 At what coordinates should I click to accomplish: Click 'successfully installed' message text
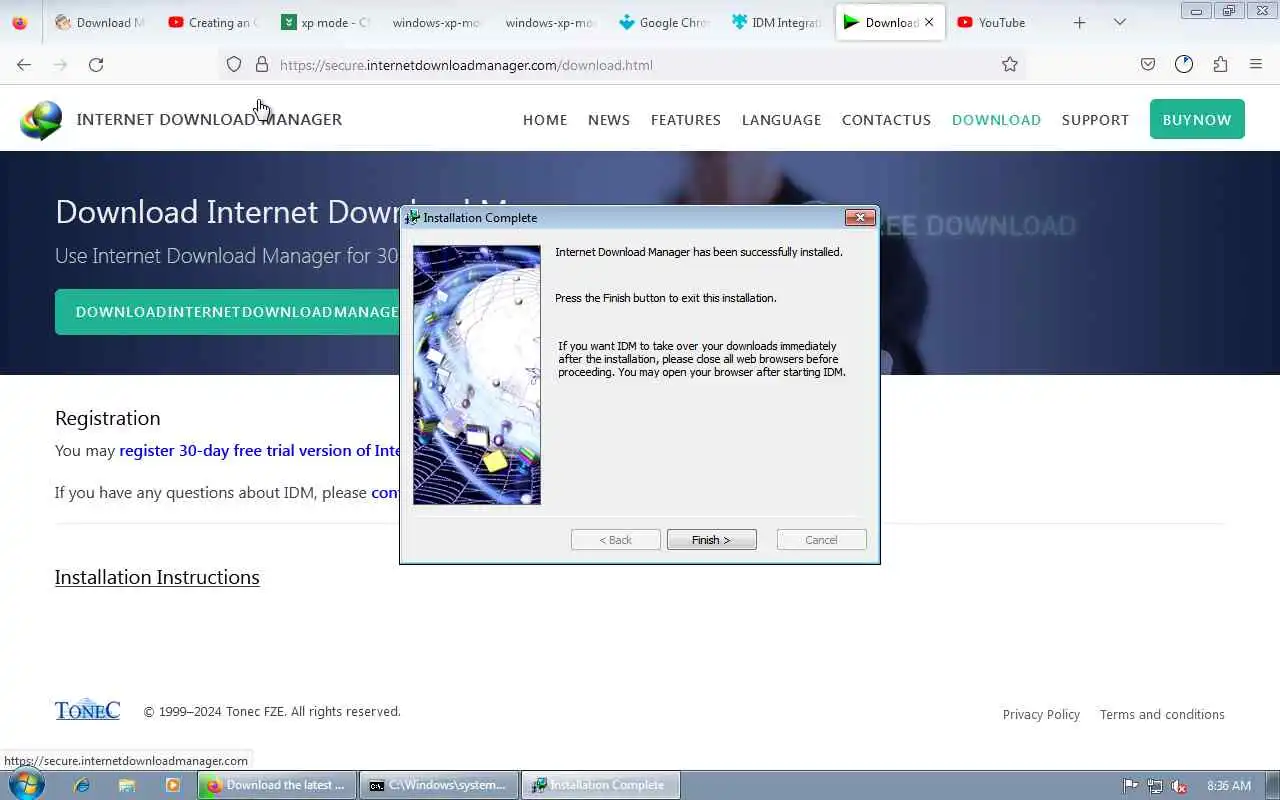(699, 252)
